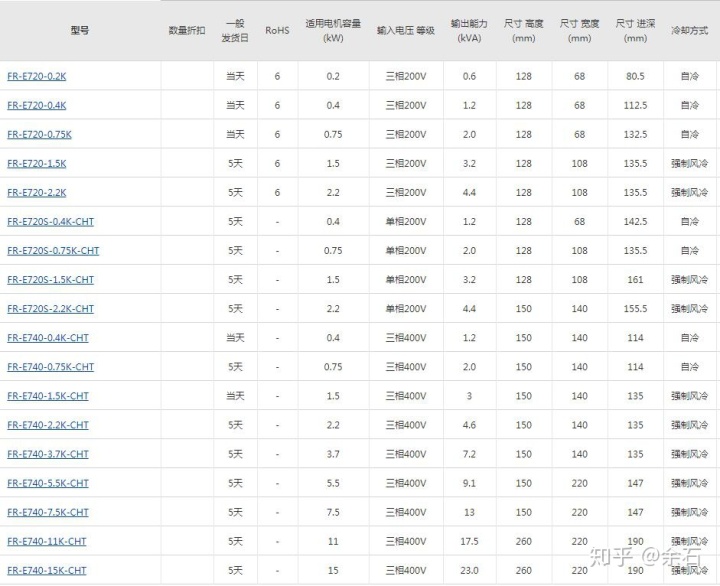Open the FR-E740-3.7K-CHT model link
The height and width of the screenshot is (586, 720).
48,454
